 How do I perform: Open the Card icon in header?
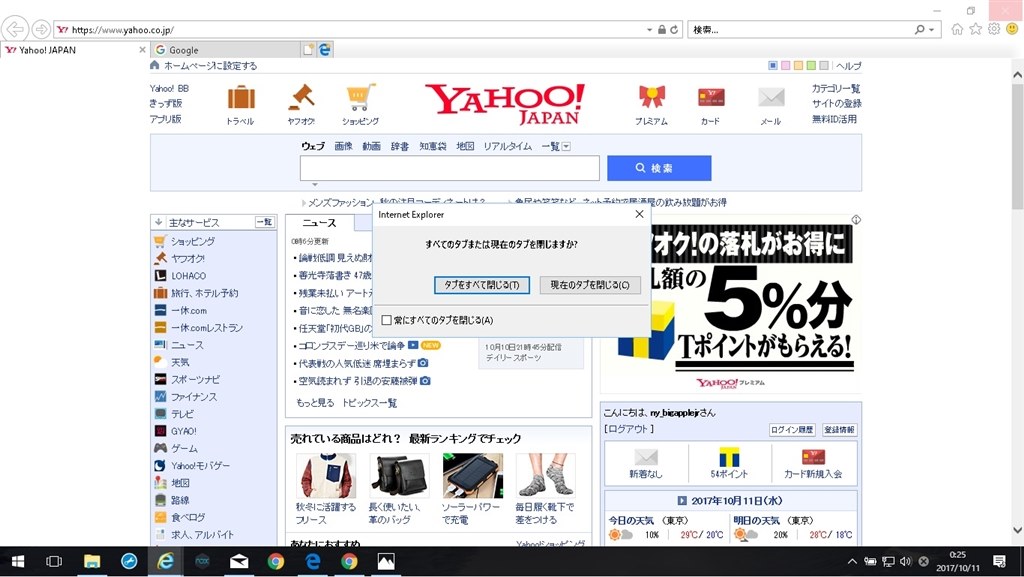(711, 98)
